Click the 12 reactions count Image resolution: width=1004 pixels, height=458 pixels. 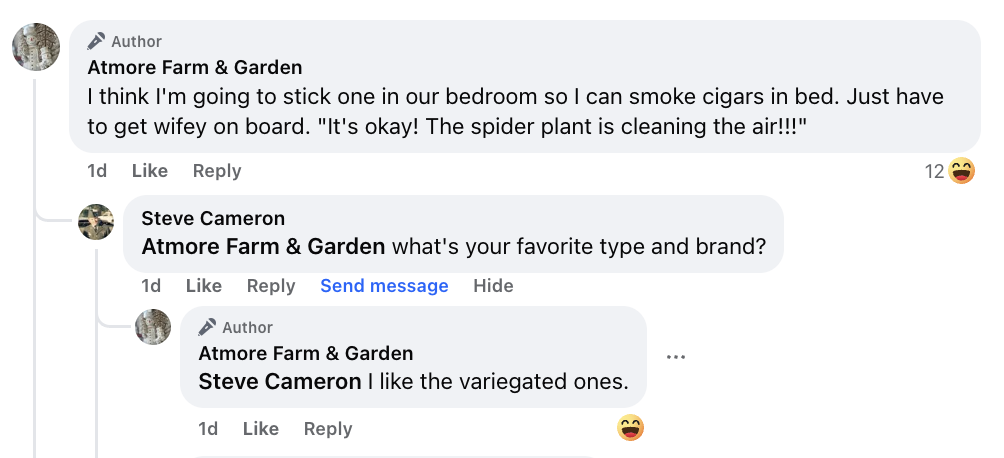[x=934, y=172]
